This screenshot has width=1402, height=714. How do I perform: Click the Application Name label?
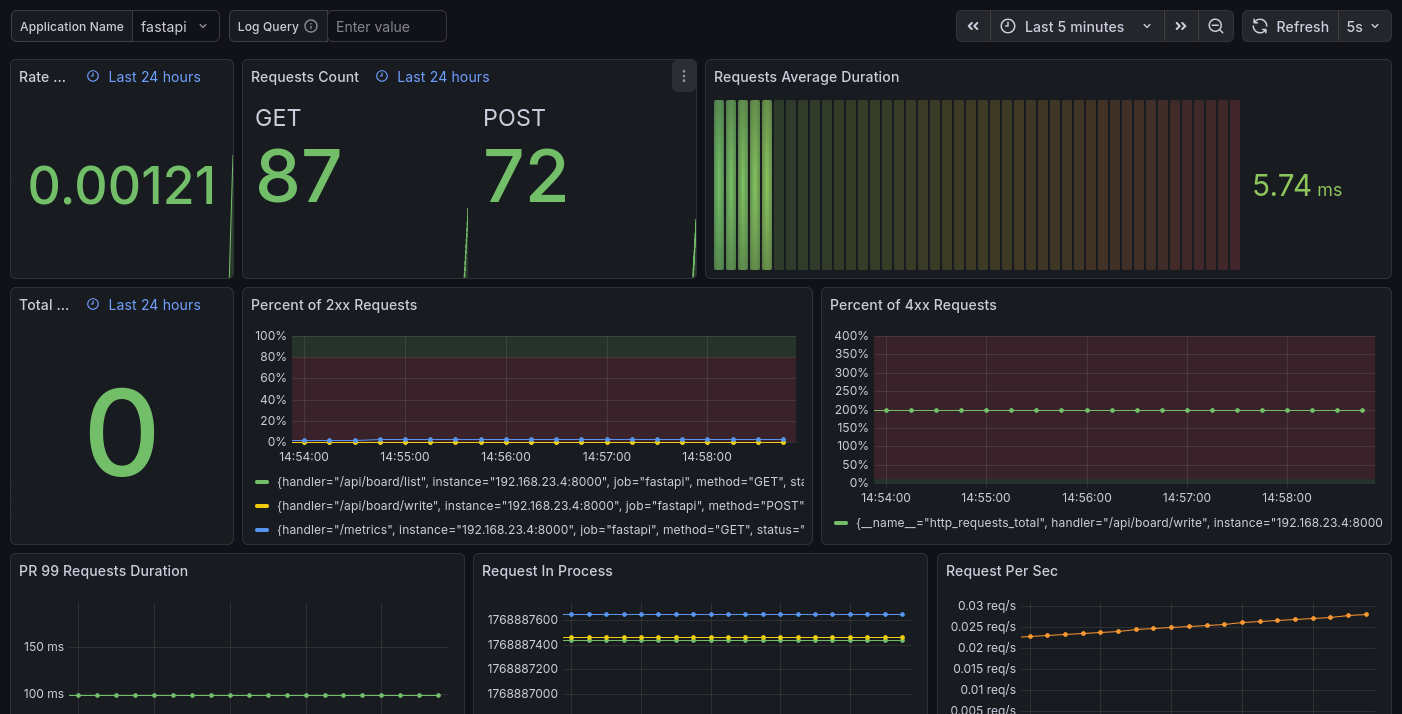[x=72, y=27]
